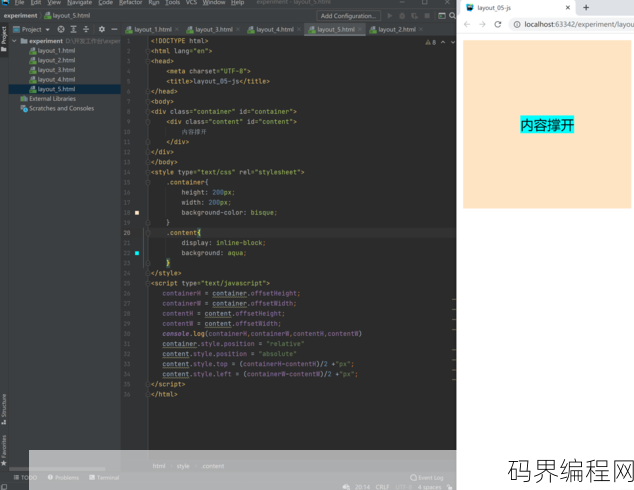This screenshot has height=490, width=634.
Task: Click the Debug bug icon
Action: click(x=402, y=16)
